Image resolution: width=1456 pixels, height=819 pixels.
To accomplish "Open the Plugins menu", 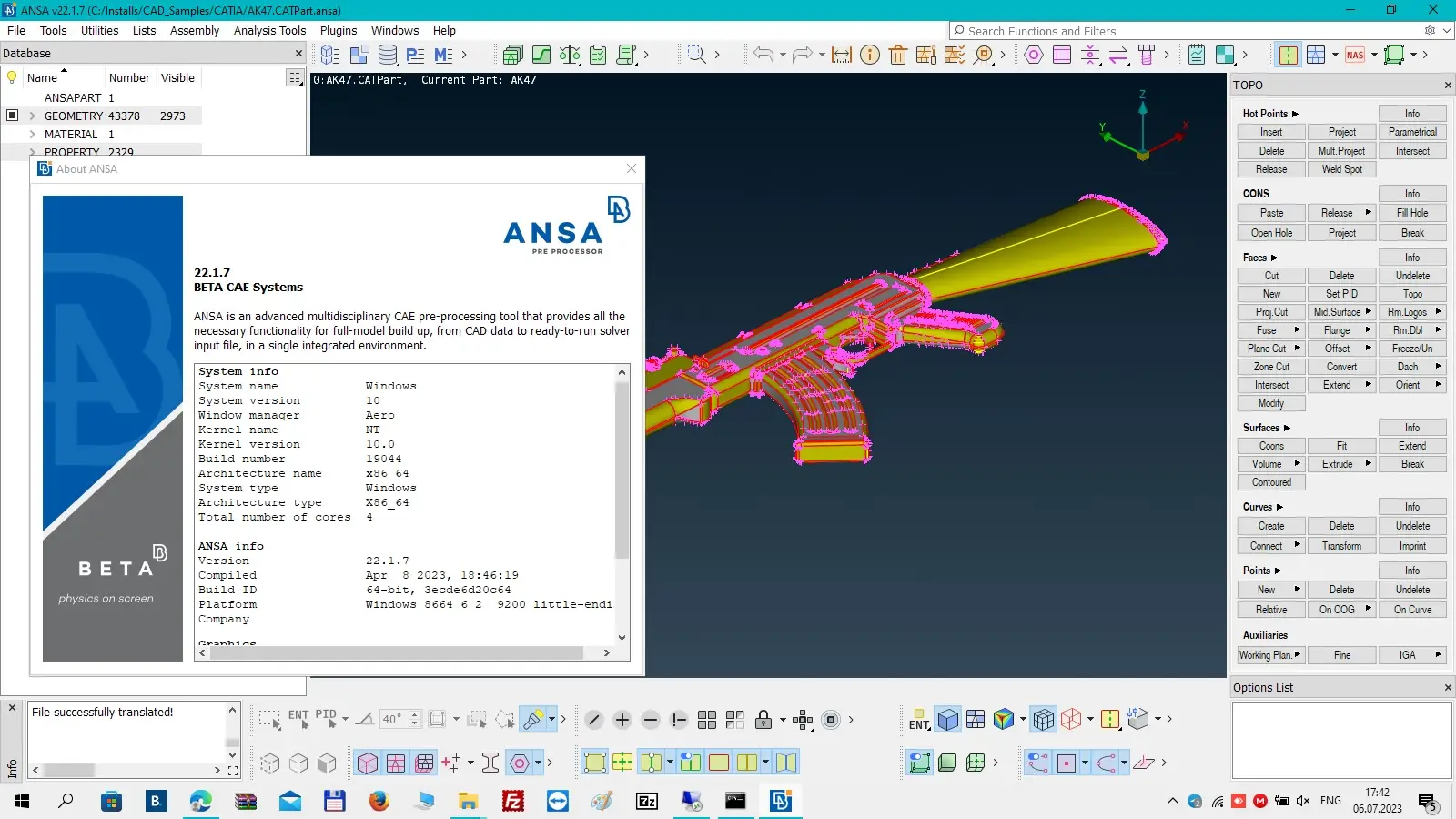I will [339, 30].
